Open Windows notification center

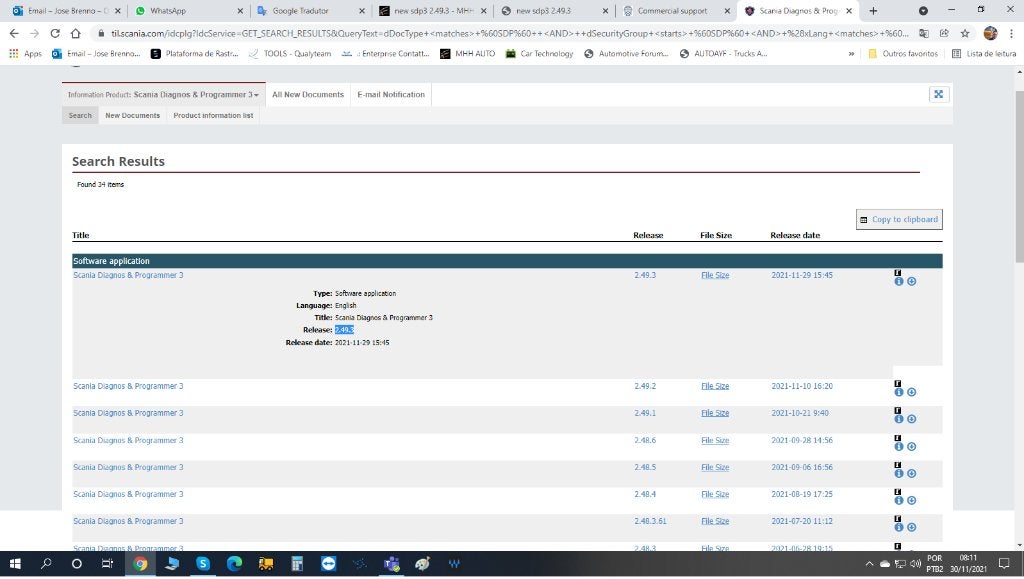1004,563
